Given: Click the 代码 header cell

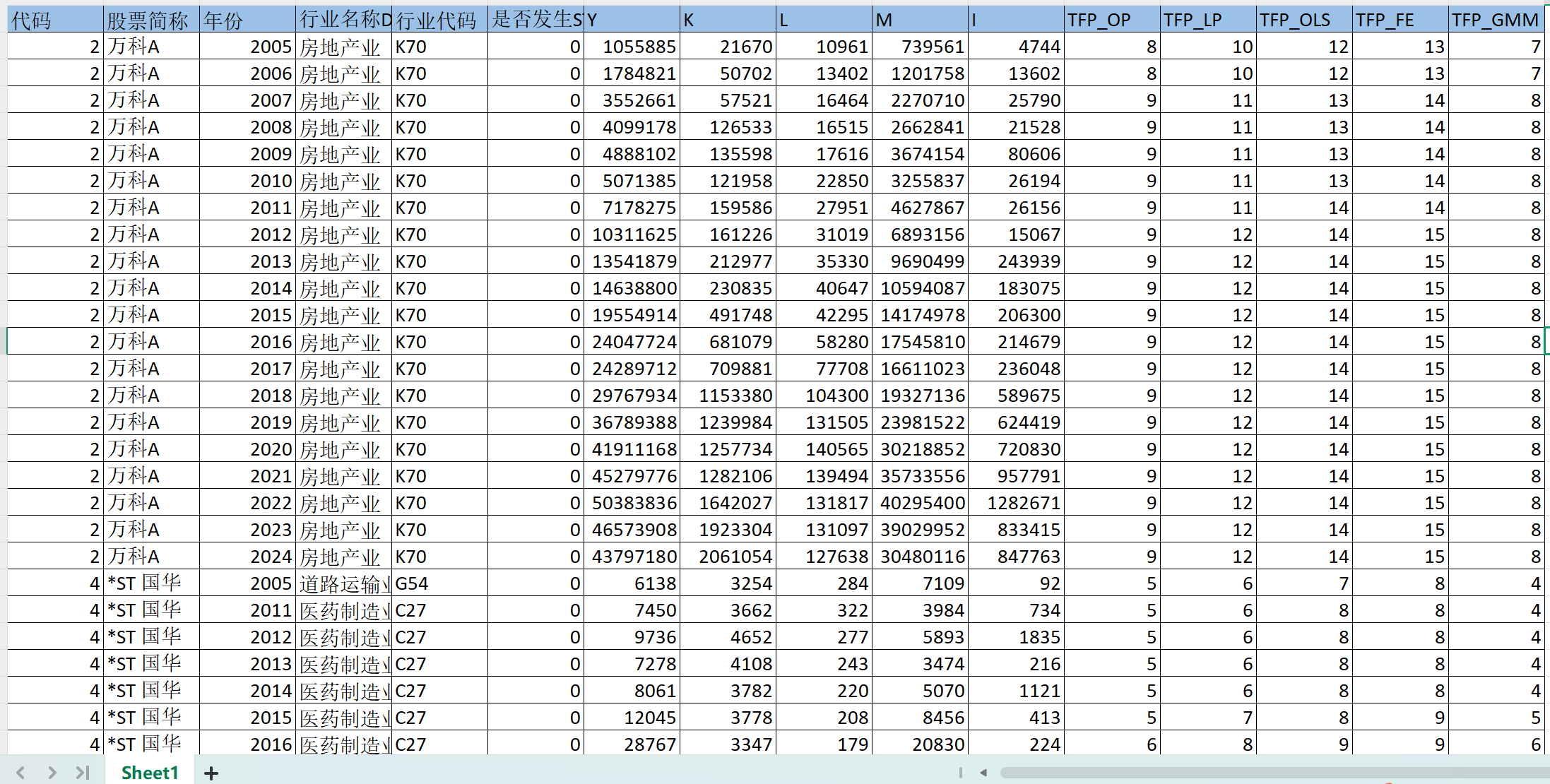Looking at the screenshot, I should coord(54,20).
